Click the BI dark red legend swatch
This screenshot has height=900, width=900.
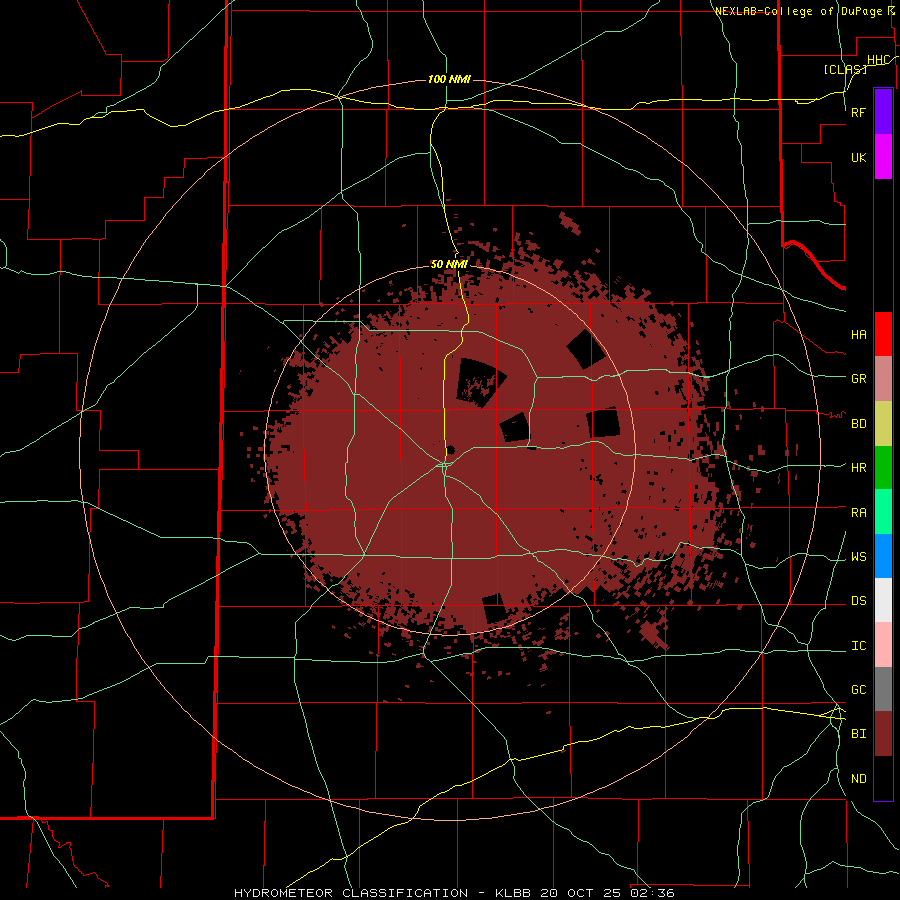pyautogui.click(x=883, y=734)
